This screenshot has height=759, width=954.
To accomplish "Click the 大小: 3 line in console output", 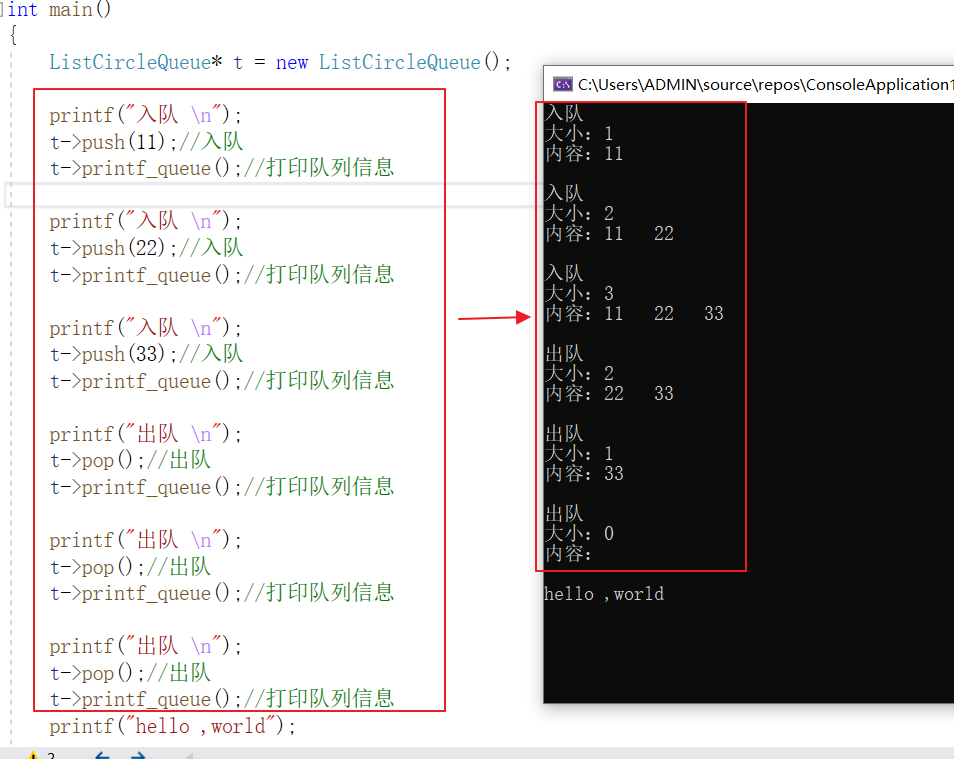I will click(577, 293).
